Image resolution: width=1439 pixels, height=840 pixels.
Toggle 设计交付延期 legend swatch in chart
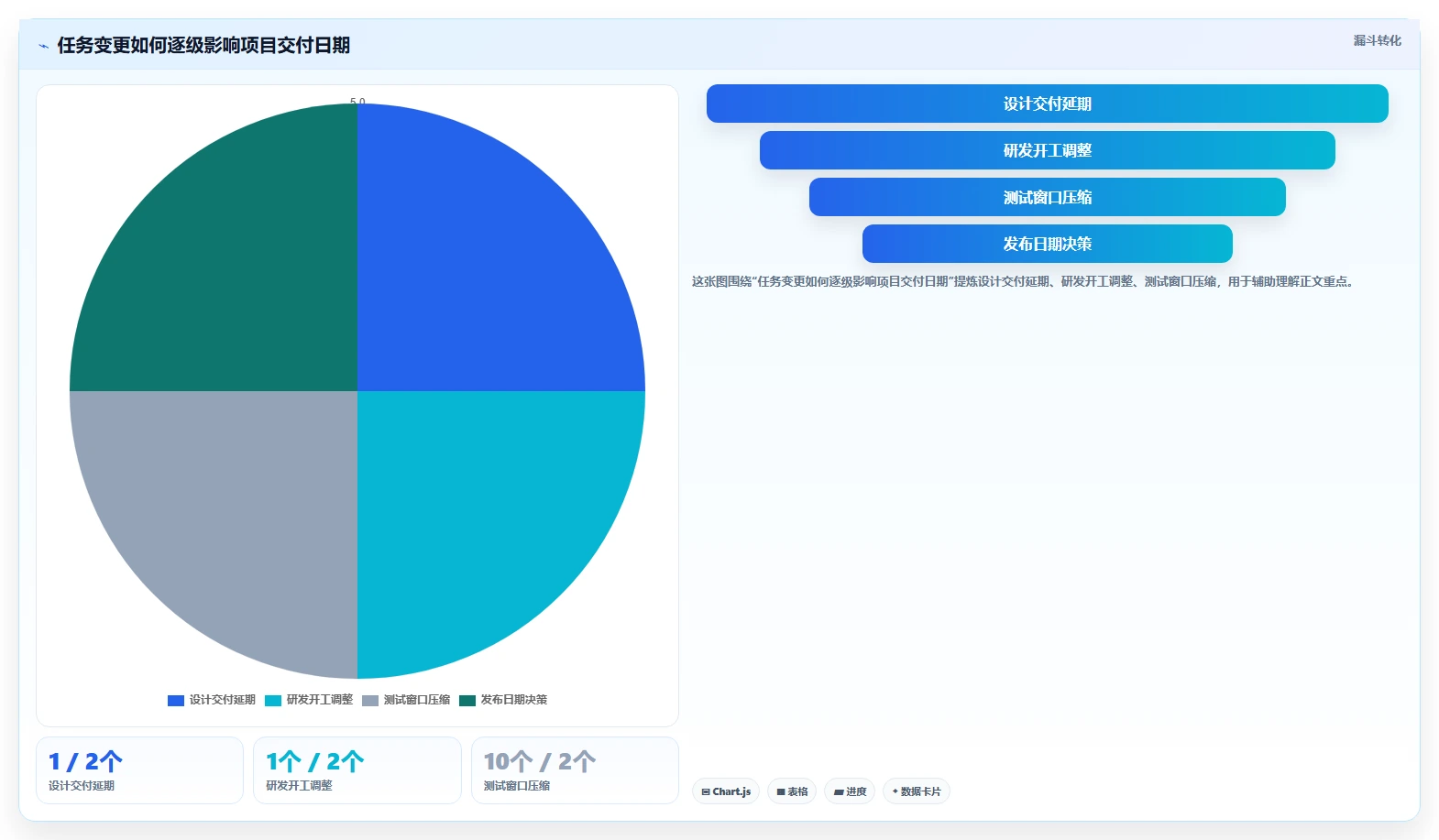[176, 700]
